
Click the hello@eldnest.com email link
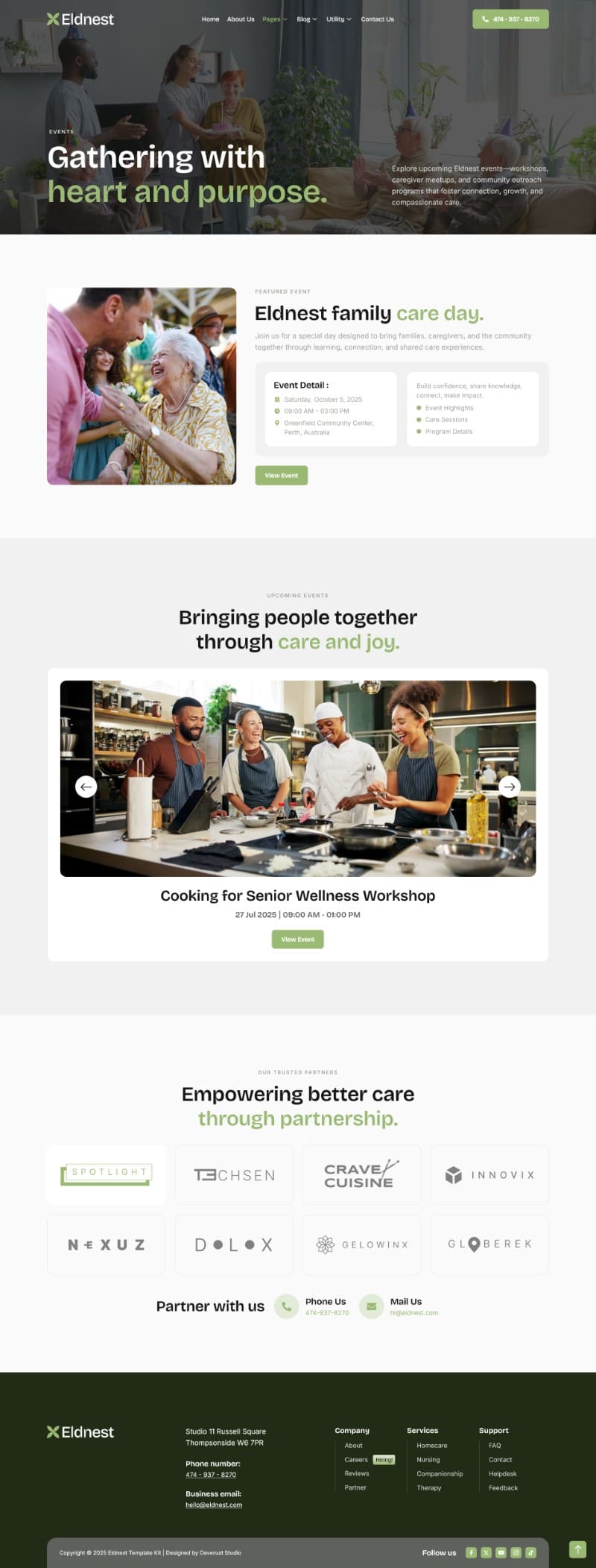coord(214,1505)
